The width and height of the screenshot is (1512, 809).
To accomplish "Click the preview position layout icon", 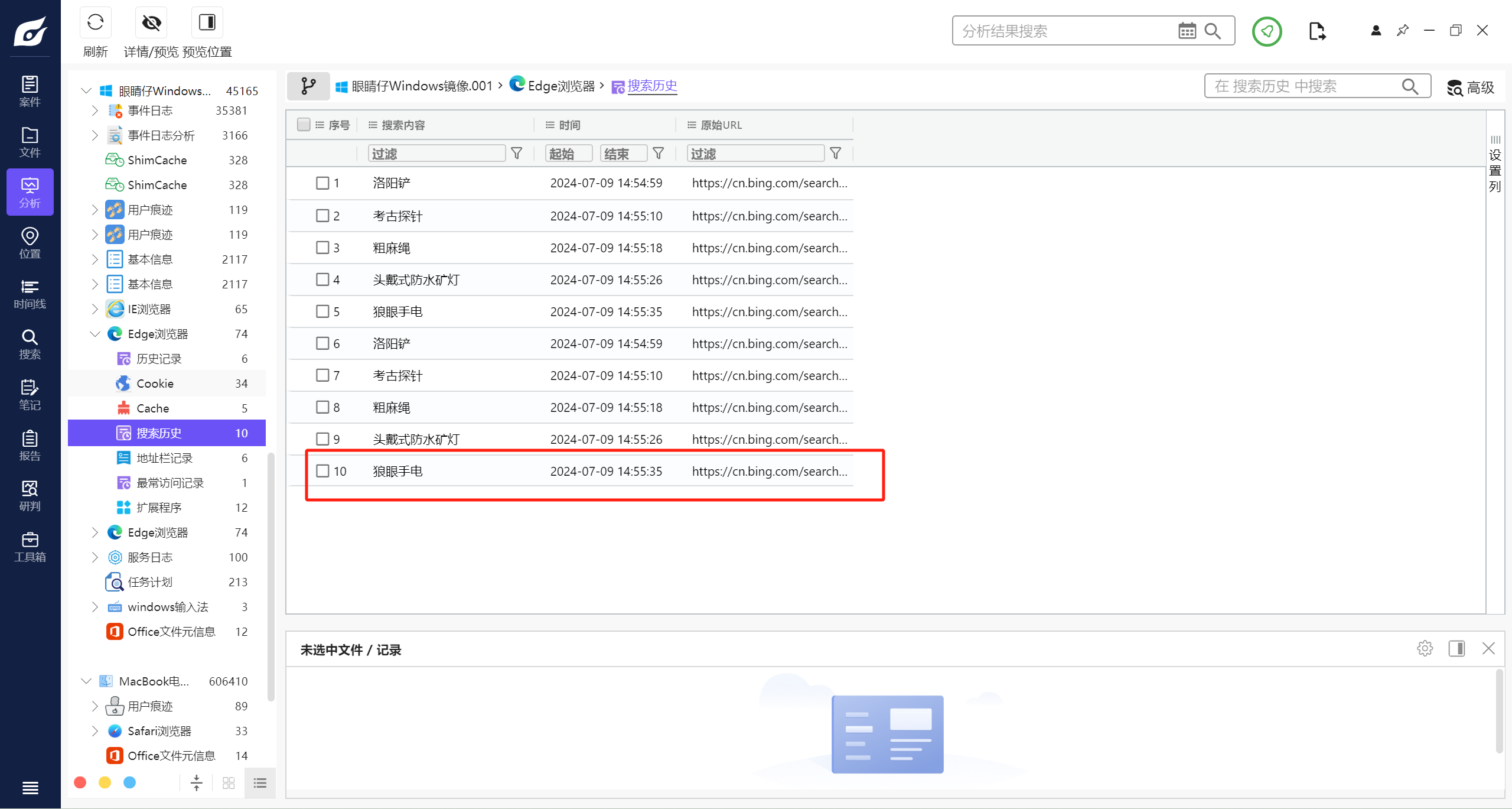I will tap(207, 23).
